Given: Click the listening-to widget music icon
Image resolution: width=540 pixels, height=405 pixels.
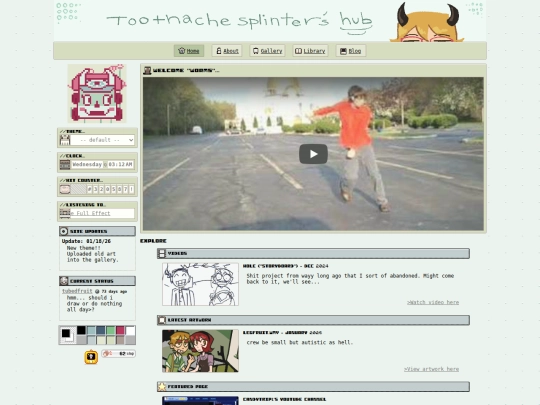Looking at the screenshot, I should pyautogui.click(x=65, y=214).
